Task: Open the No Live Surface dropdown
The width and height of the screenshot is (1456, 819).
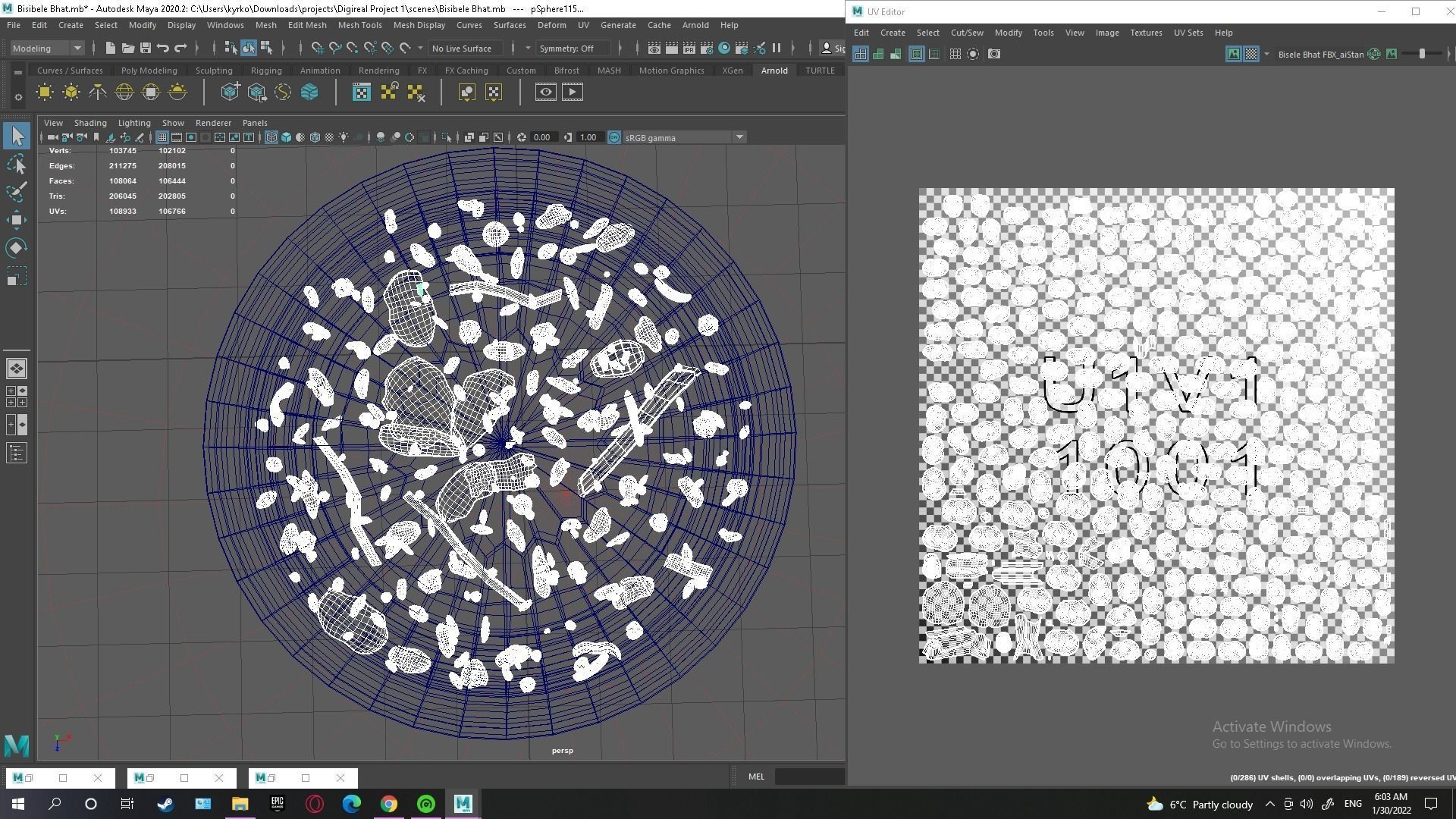Action: pyautogui.click(x=465, y=48)
